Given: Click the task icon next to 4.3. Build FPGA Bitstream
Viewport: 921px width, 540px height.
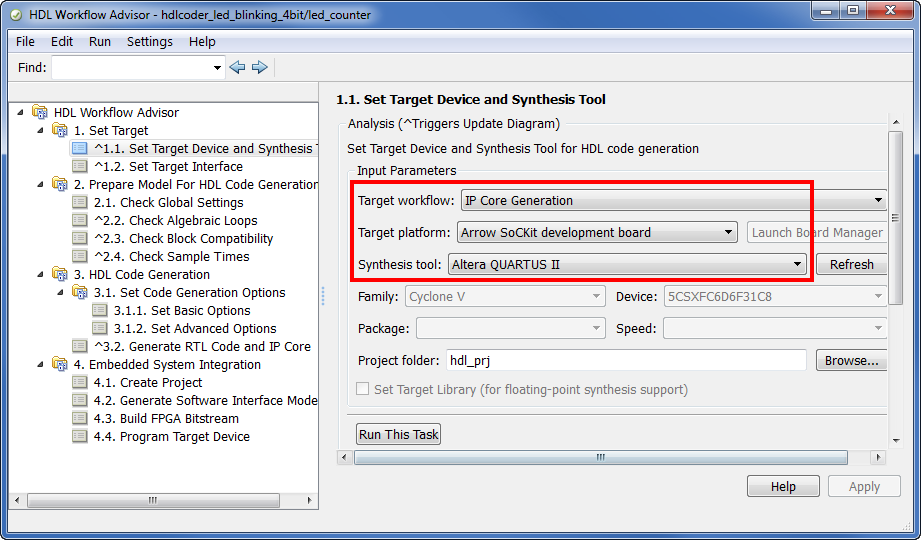Looking at the screenshot, I should tap(79, 418).
